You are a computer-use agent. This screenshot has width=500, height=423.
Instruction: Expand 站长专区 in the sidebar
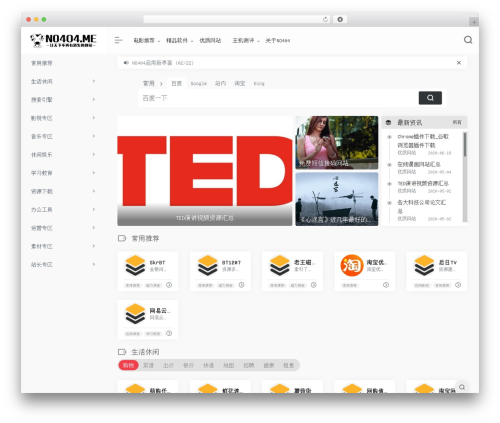click(x=63, y=265)
